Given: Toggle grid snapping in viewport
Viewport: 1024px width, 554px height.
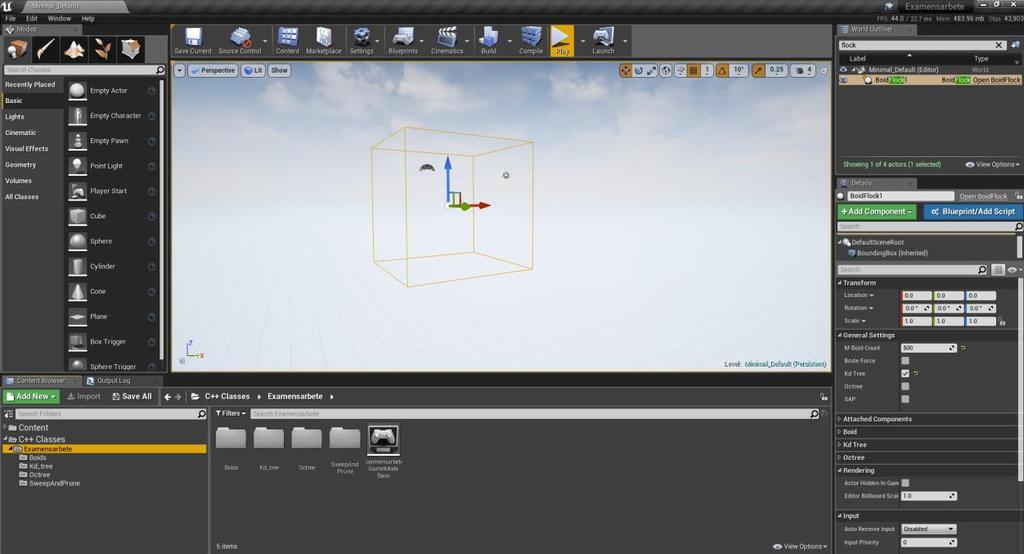Looking at the screenshot, I should click(x=694, y=71).
